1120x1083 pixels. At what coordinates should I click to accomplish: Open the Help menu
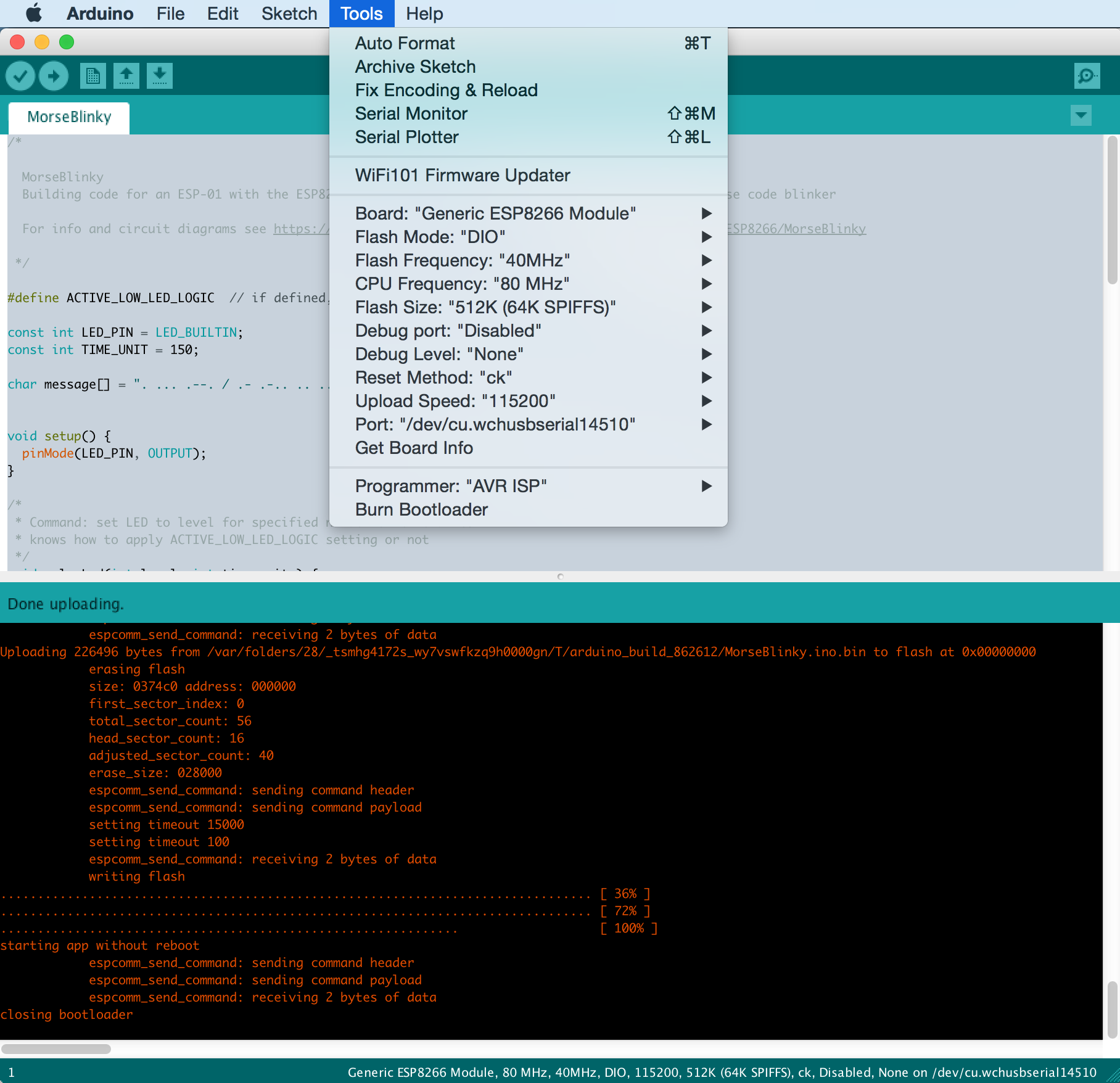coord(424,14)
